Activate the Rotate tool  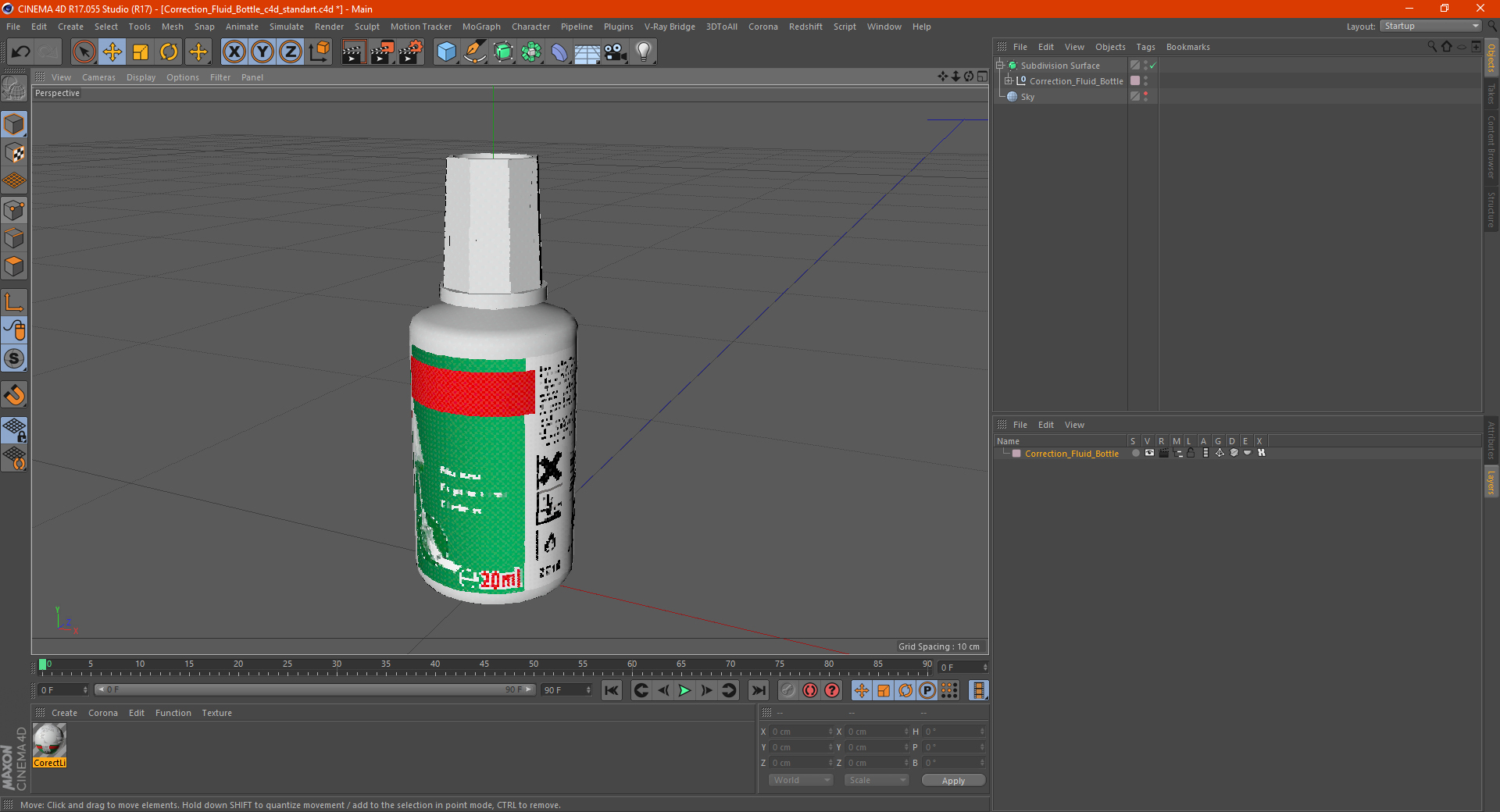point(169,52)
